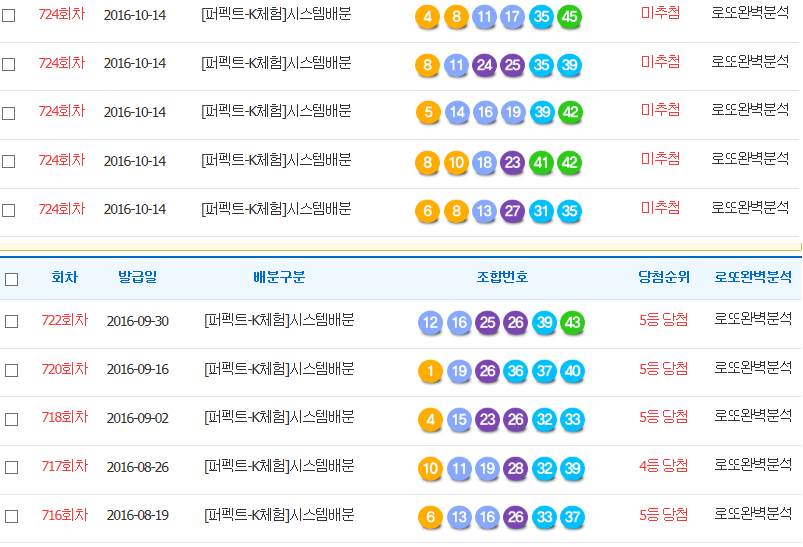Click the orange number 5 ball

(x=428, y=112)
